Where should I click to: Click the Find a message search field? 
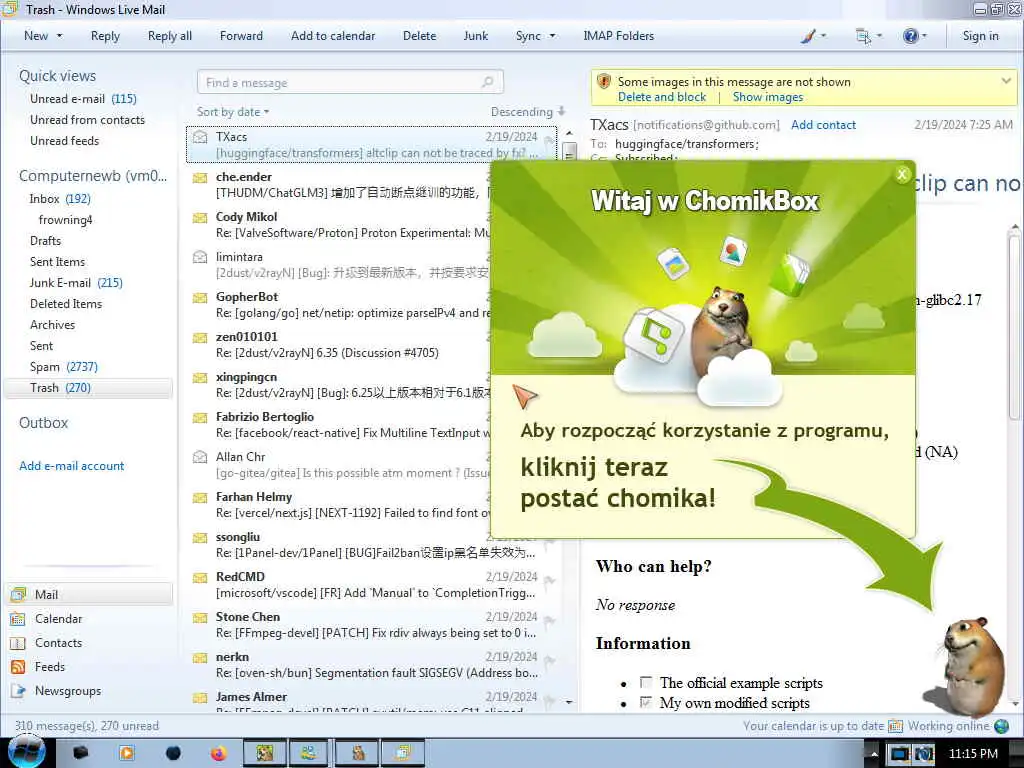point(350,82)
